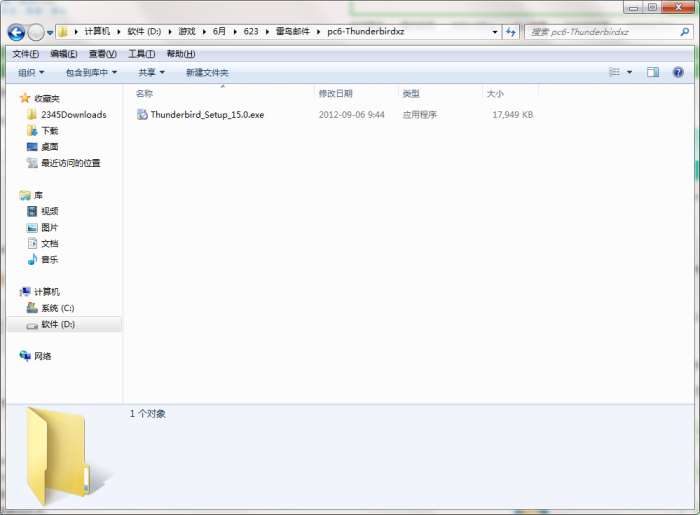
Task: Click the folder icon in address bar
Action: pos(63,32)
